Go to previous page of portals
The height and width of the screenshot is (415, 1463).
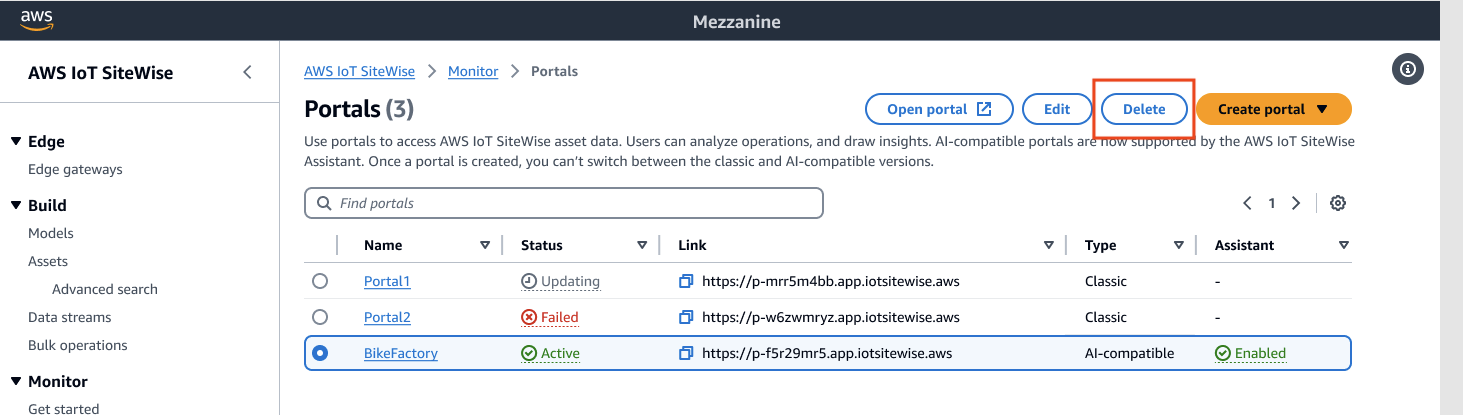pyautogui.click(x=1248, y=203)
